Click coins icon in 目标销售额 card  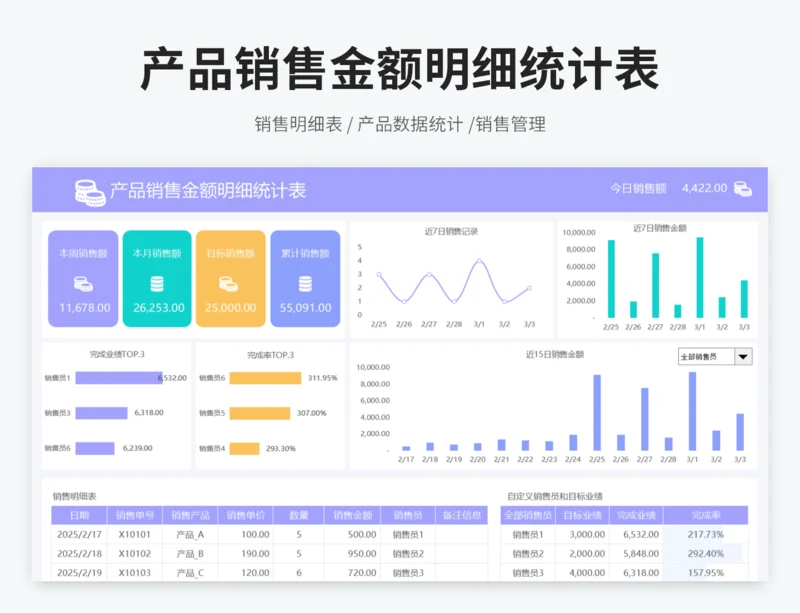[229, 284]
